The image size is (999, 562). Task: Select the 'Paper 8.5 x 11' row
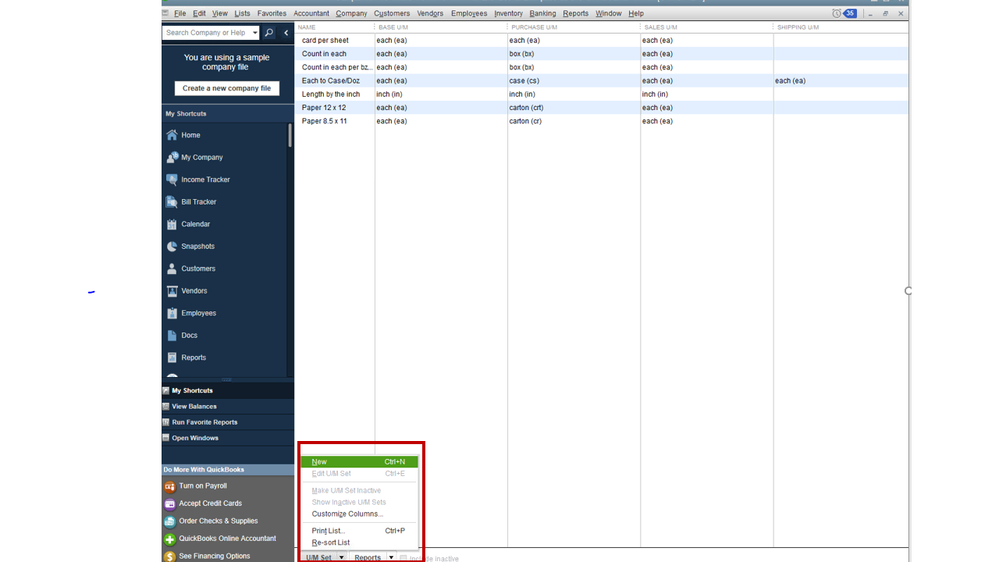[x=602, y=121]
